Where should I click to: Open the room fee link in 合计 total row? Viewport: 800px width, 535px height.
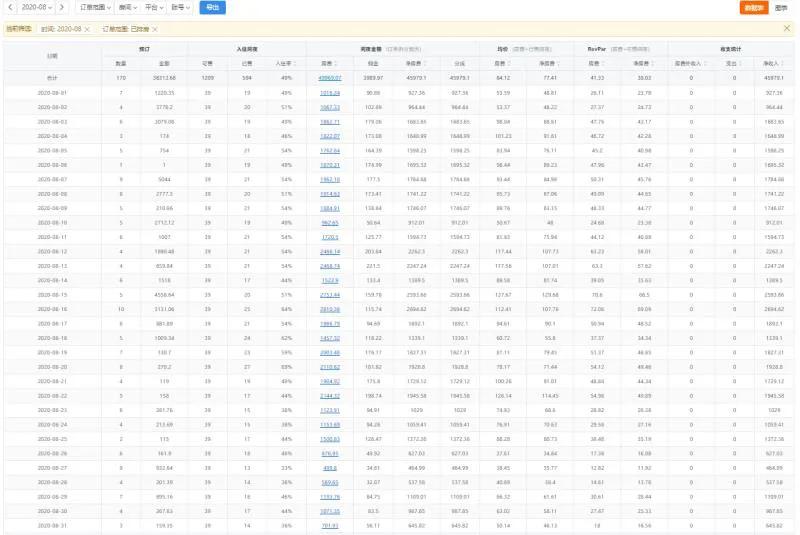pos(330,78)
